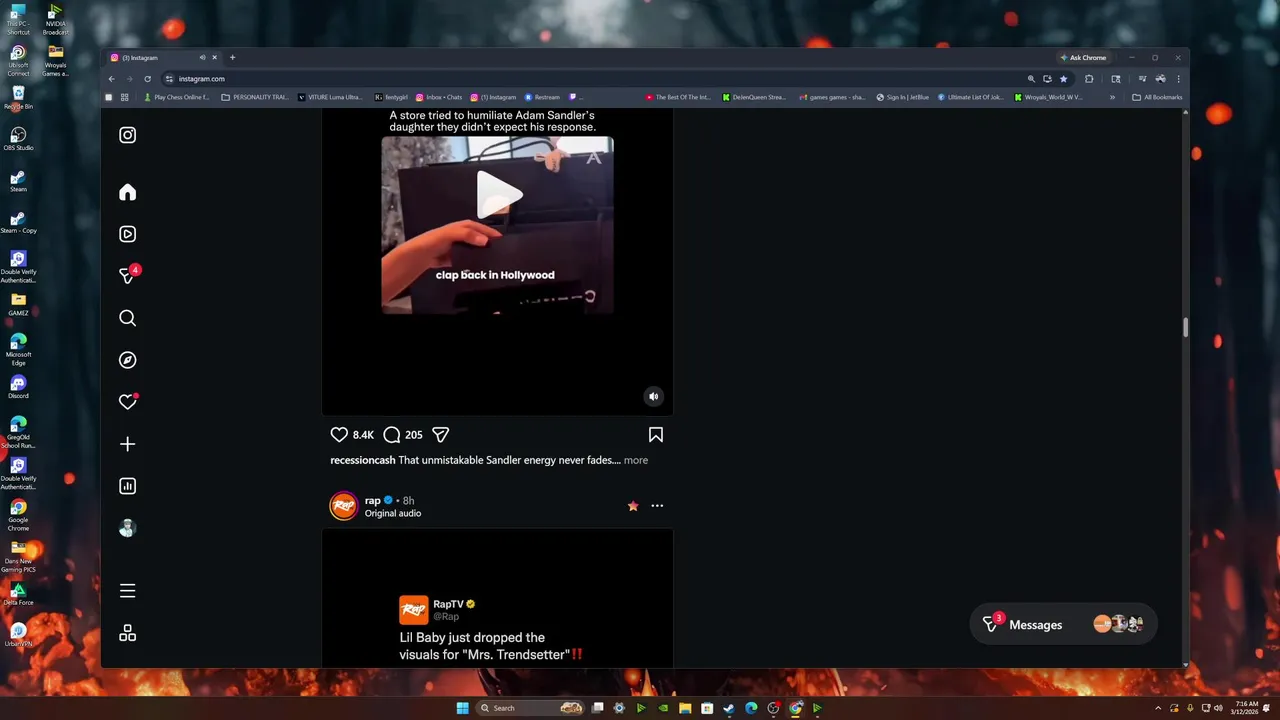The width and height of the screenshot is (1280, 720).
Task: Open Delta Force desktop shortcut
Action: (18, 593)
